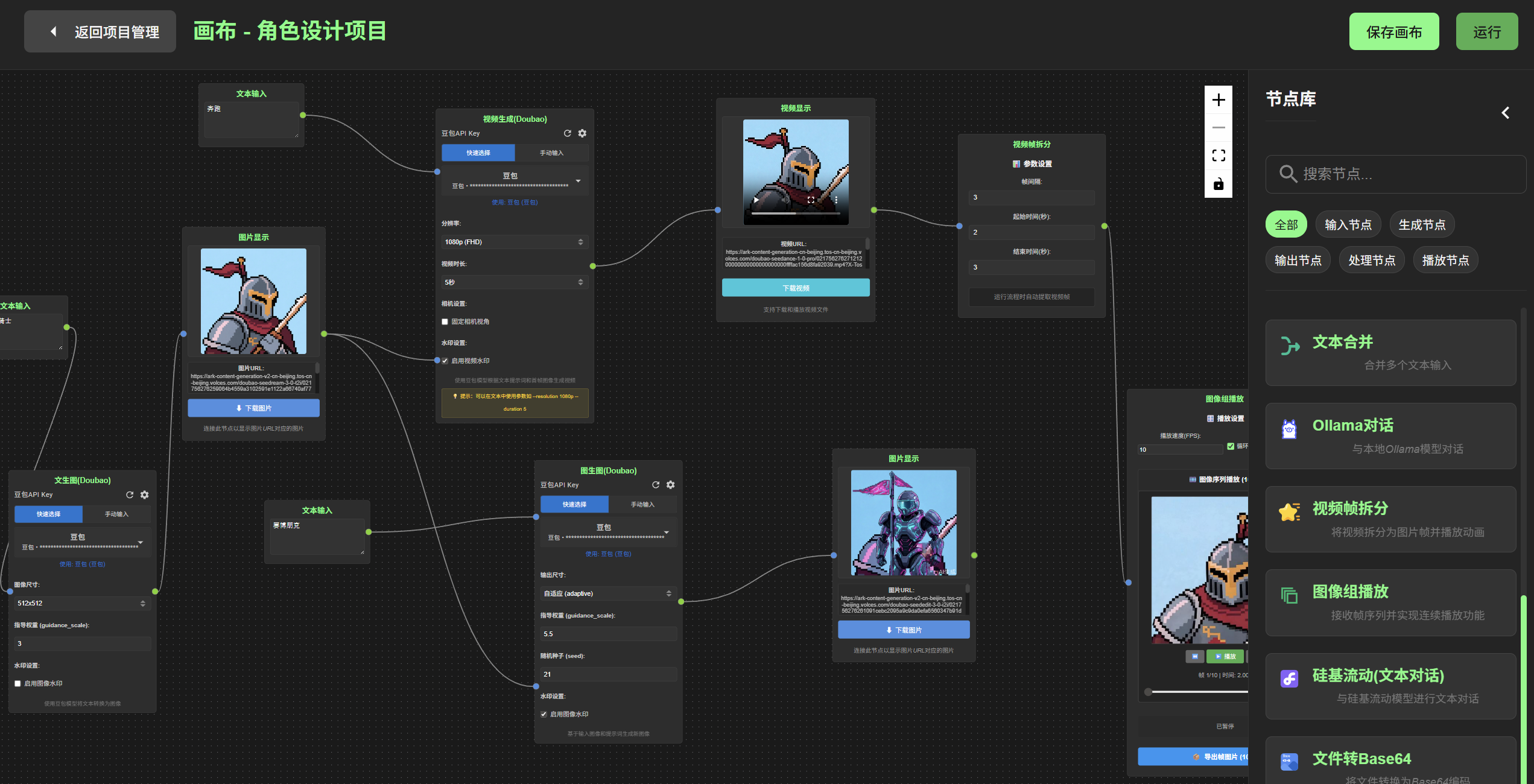
Task: Click the Ollama对话 llama icon
Action: pyautogui.click(x=1289, y=429)
